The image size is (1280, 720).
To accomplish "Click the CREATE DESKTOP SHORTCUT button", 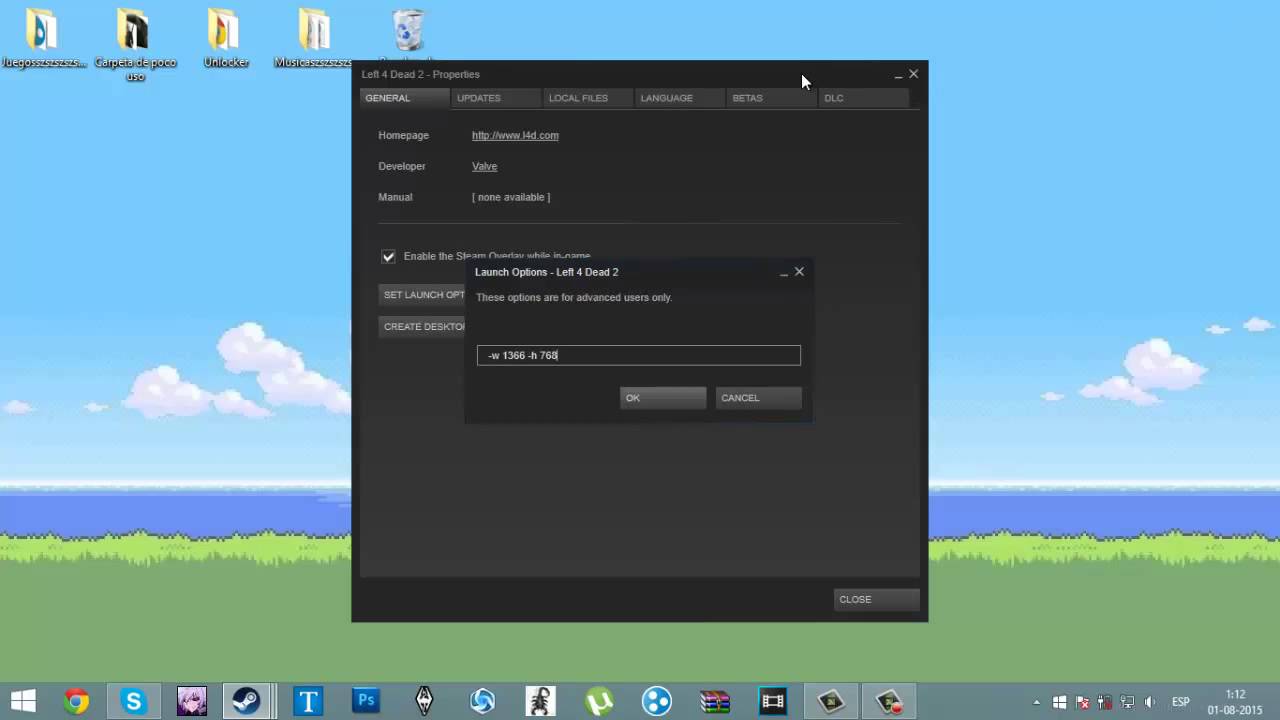I will [422, 326].
